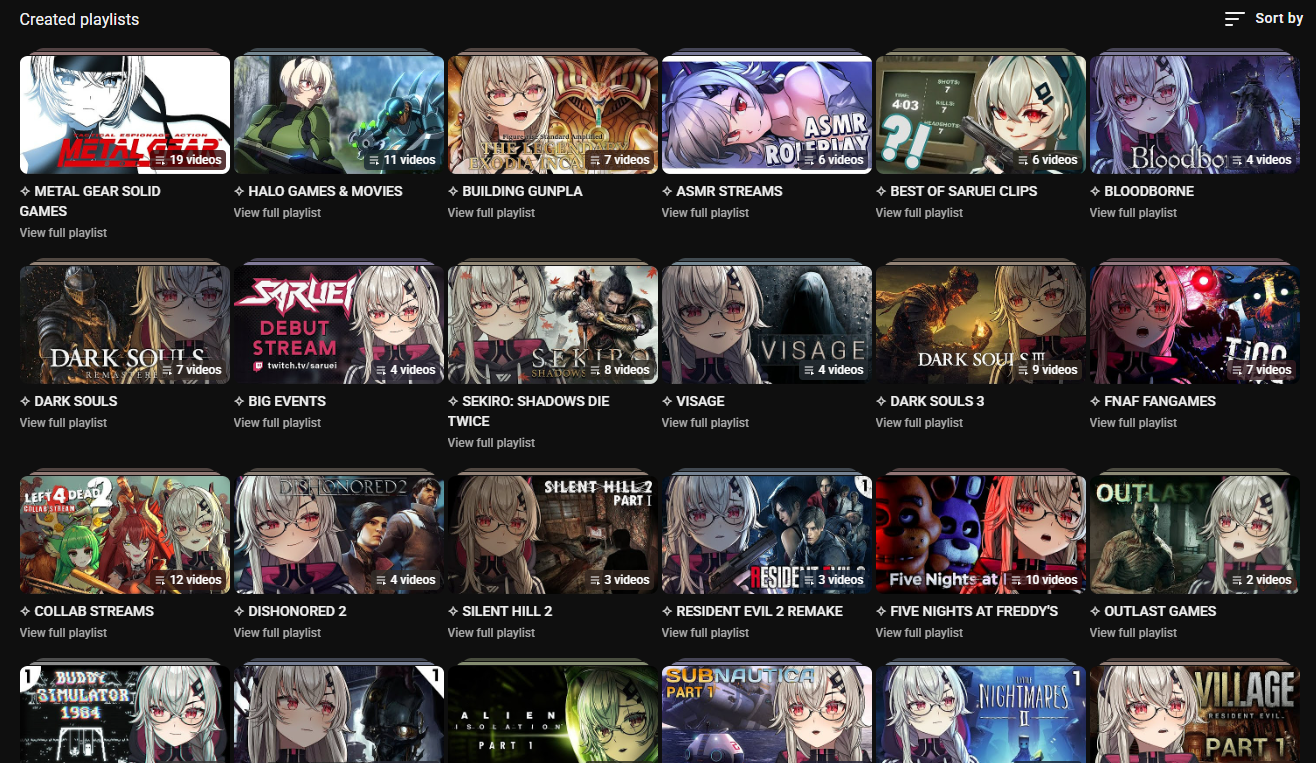Click the COLLAB STREAMS title

(88, 611)
